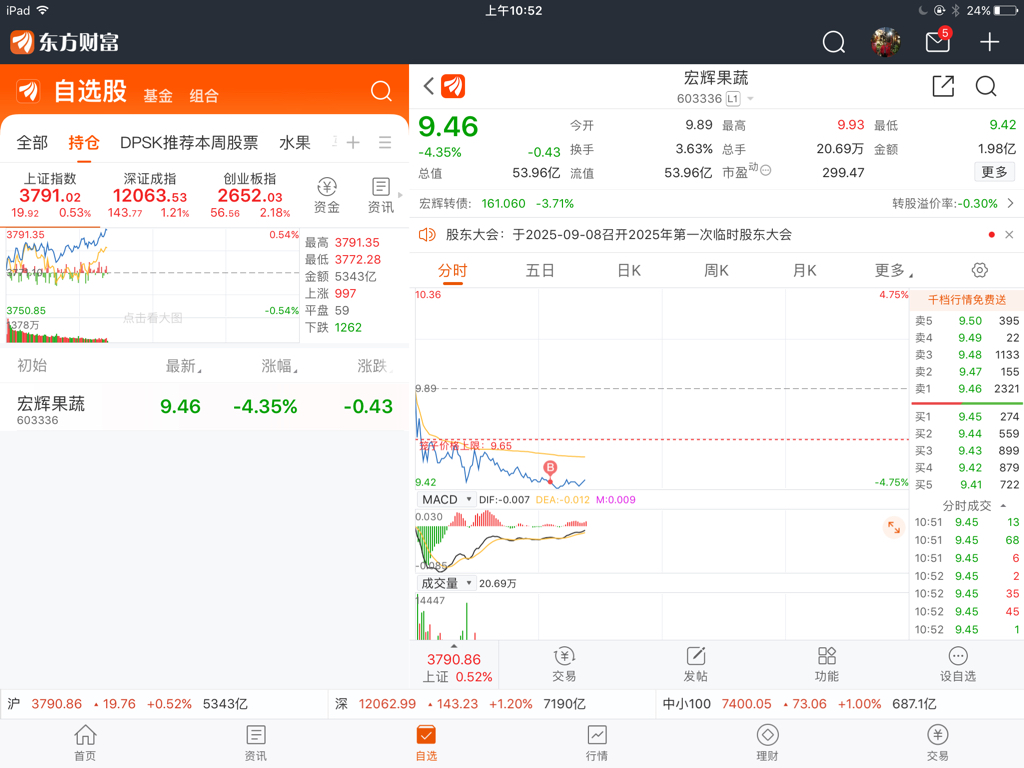This screenshot has height=768, width=1024.
Task: Sort watchlist by 涨幅 percent
Action: [280, 366]
